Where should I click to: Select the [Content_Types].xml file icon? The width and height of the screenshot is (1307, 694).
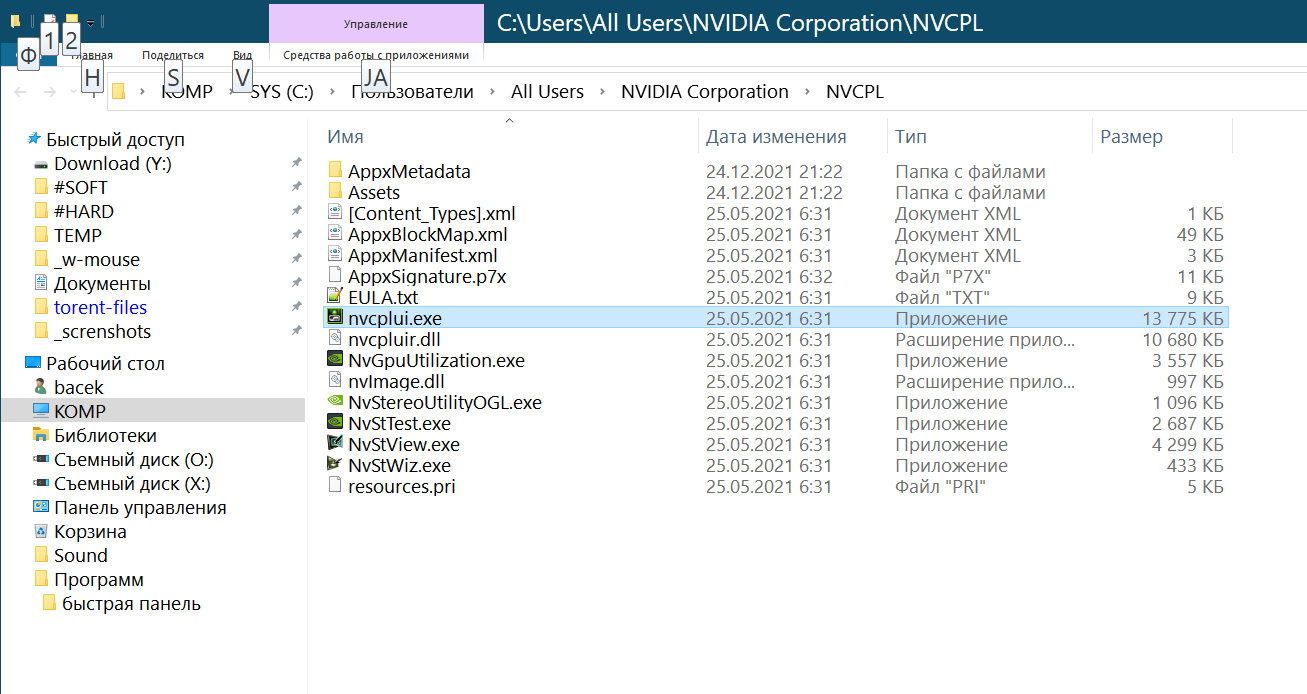click(x=336, y=213)
